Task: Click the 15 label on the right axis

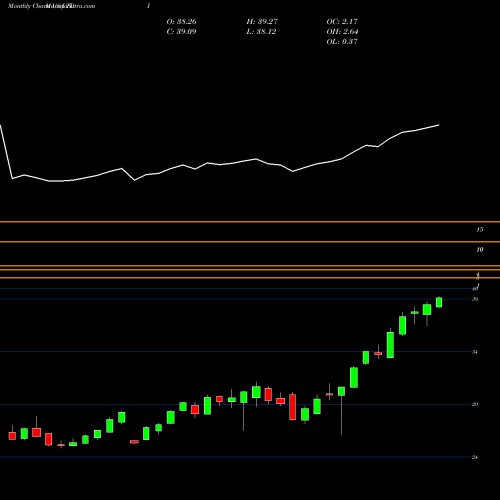Action: (480, 229)
